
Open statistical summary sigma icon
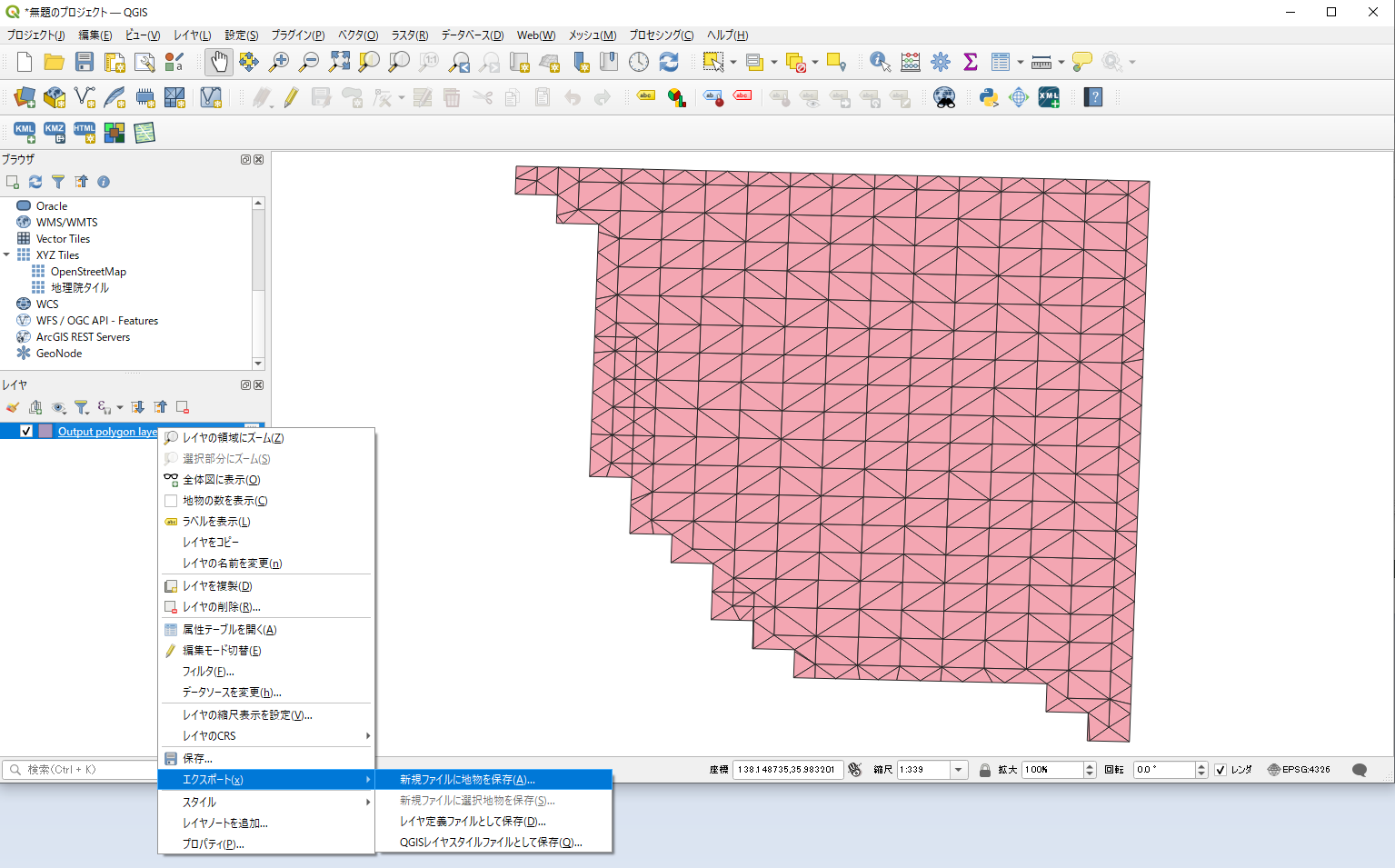971,62
